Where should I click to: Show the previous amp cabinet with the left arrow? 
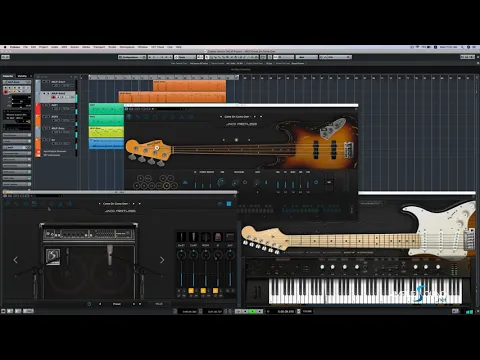16,260
